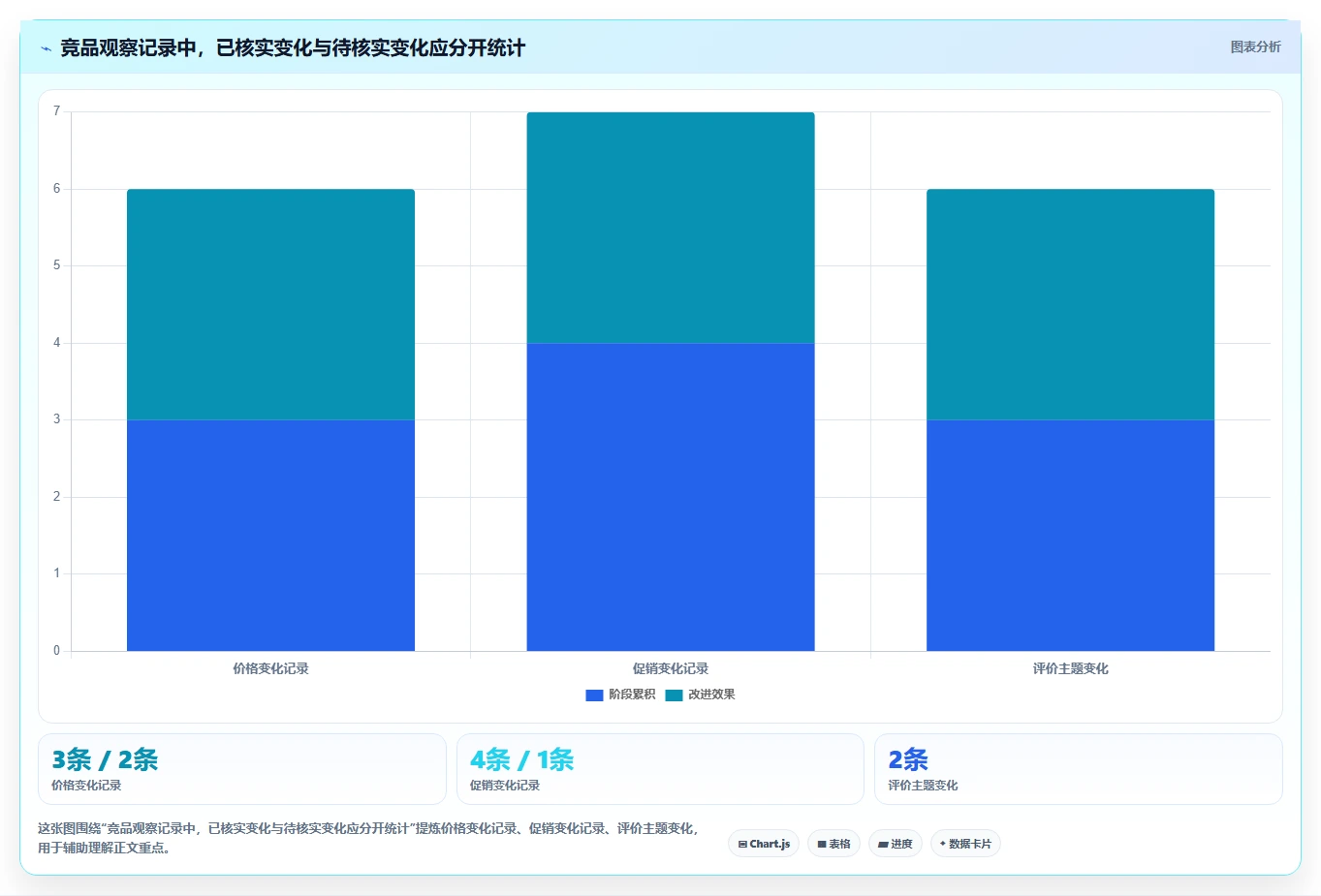Select the Chart.js tag pill
This screenshot has width=1321, height=896.
point(764,844)
